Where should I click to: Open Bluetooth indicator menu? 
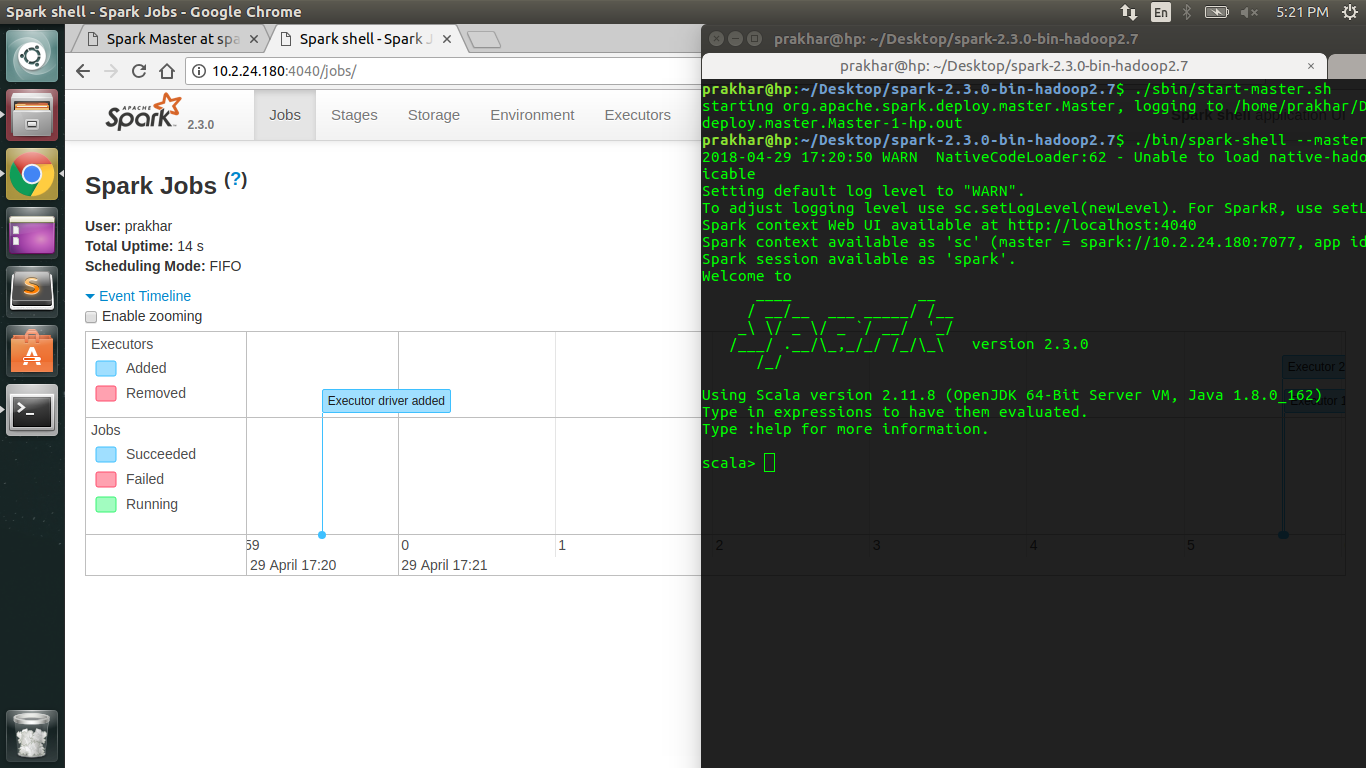[1187, 12]
